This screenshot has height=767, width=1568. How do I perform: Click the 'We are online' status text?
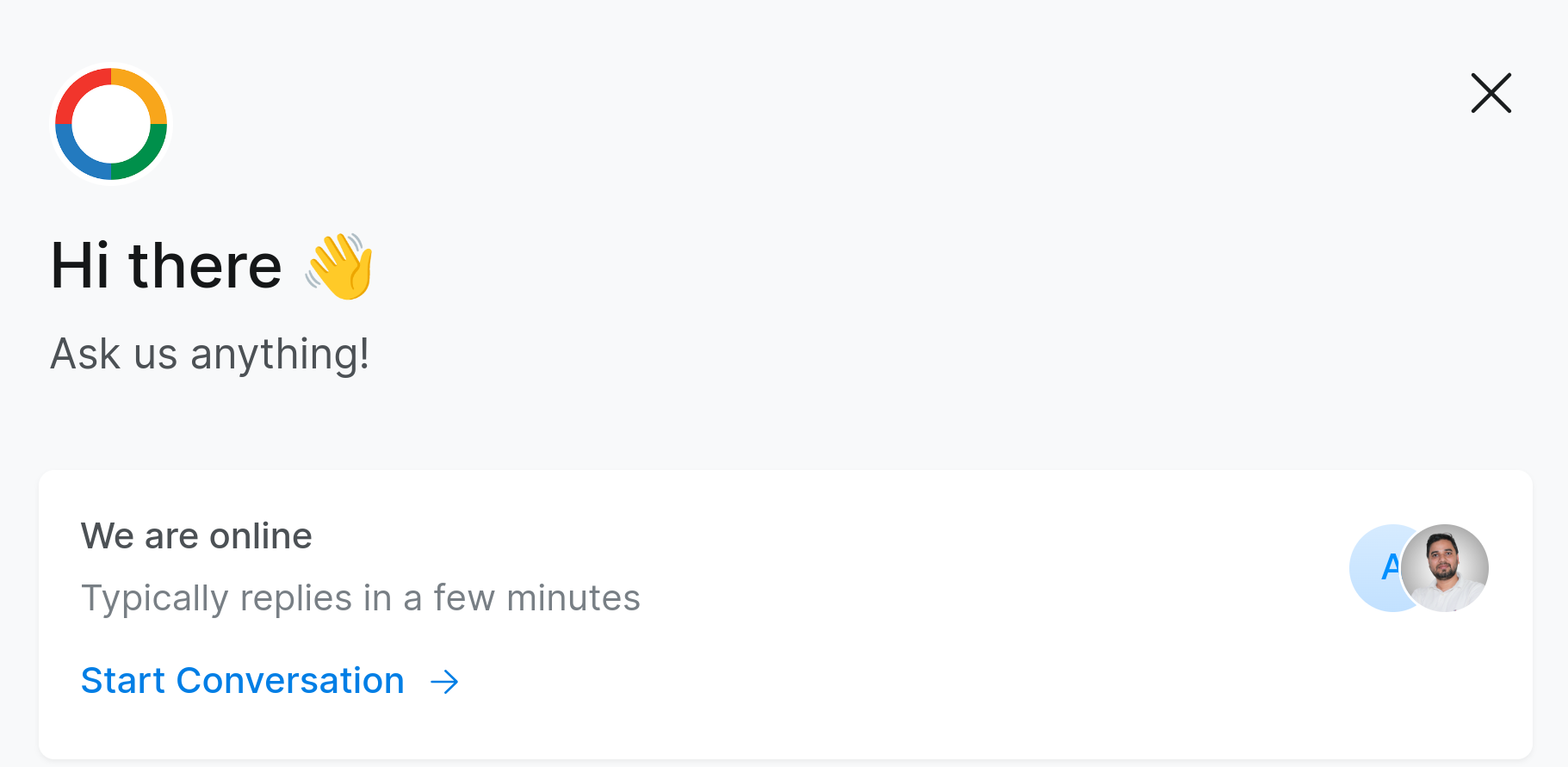(x=196, y=536)
